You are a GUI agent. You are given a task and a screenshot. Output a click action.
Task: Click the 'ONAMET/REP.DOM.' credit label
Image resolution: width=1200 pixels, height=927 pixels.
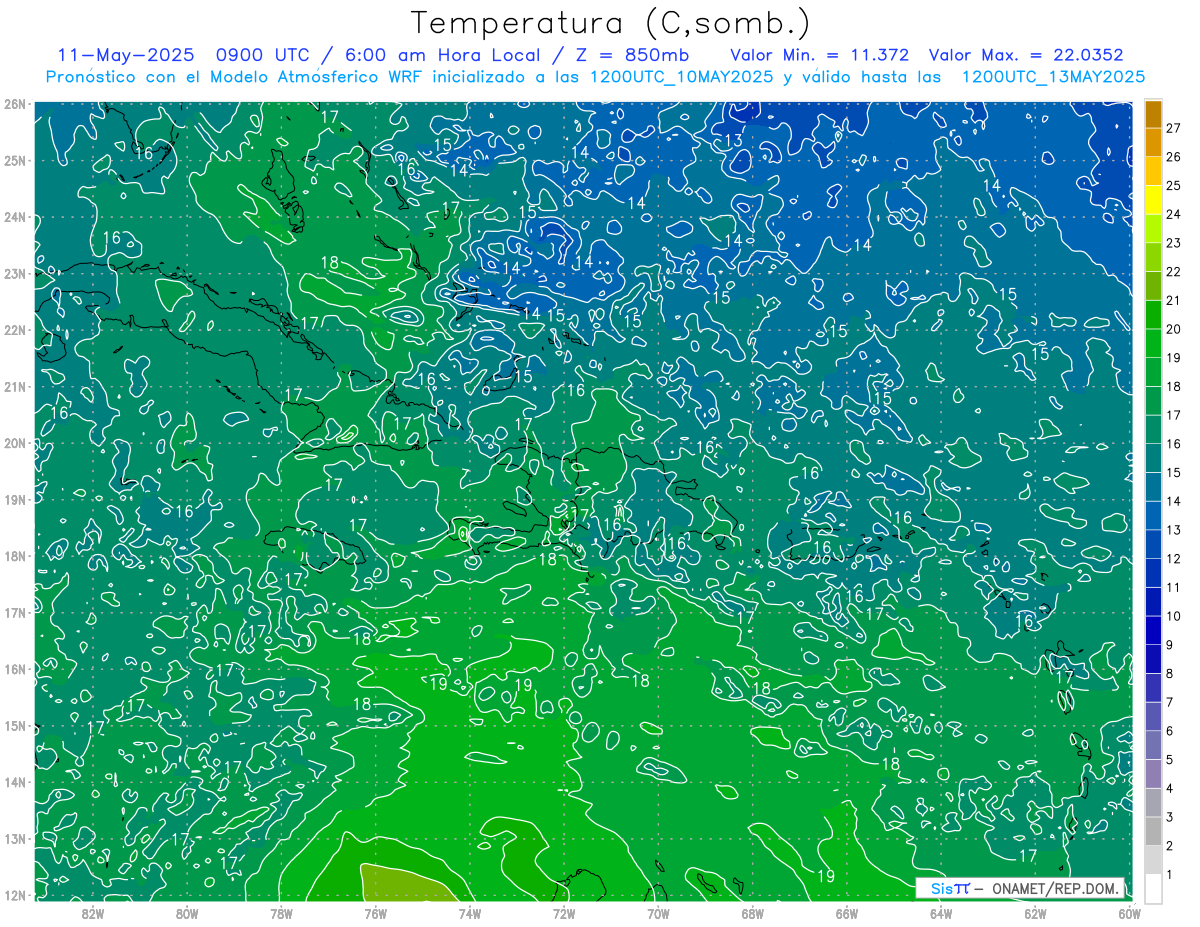tap(1056, 888)
